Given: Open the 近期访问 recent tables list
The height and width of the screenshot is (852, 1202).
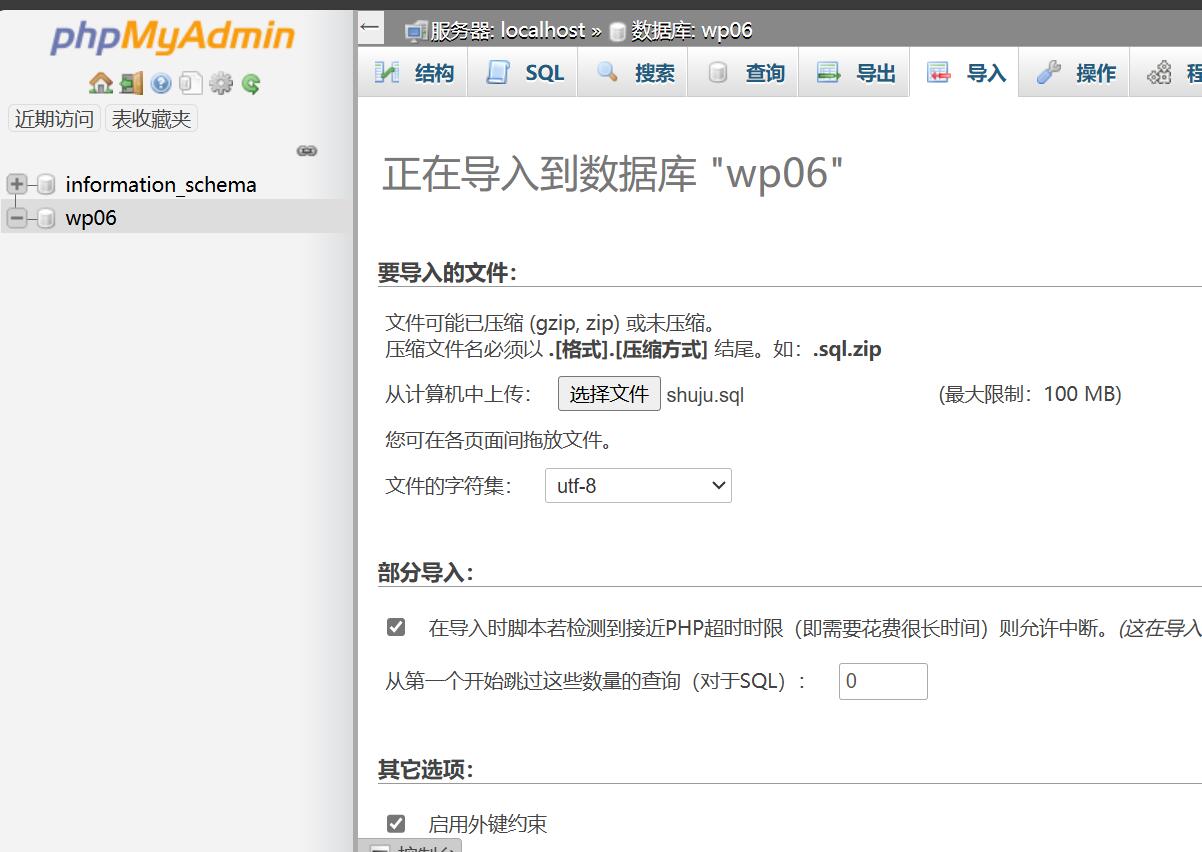Looking at the screenshot, I should (54, 119).
